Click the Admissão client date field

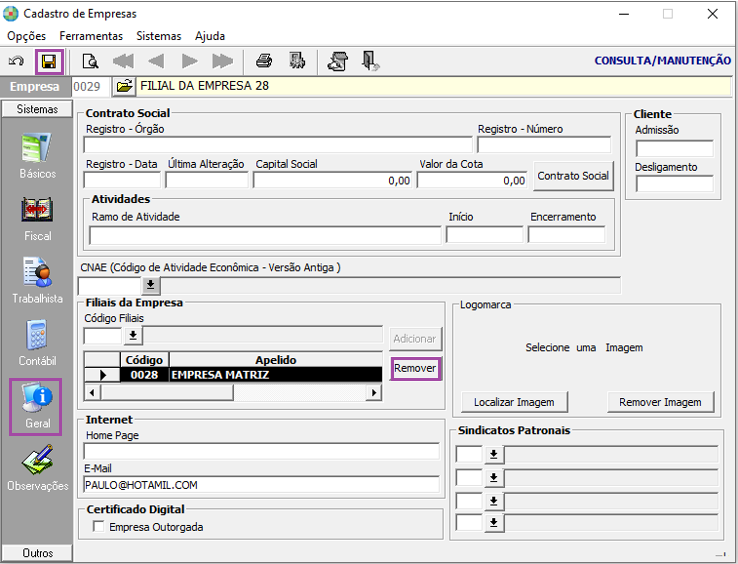coord(674,149)
